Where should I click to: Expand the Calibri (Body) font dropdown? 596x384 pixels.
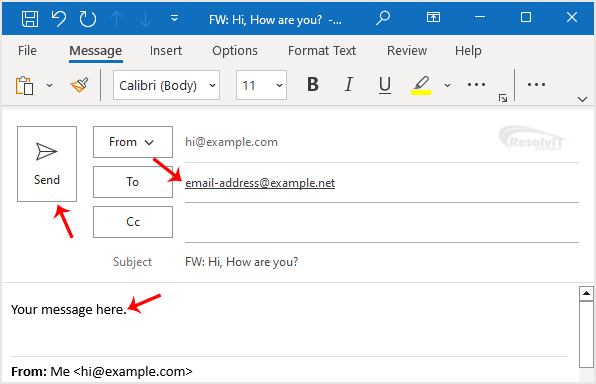click(x=166, y=85)
